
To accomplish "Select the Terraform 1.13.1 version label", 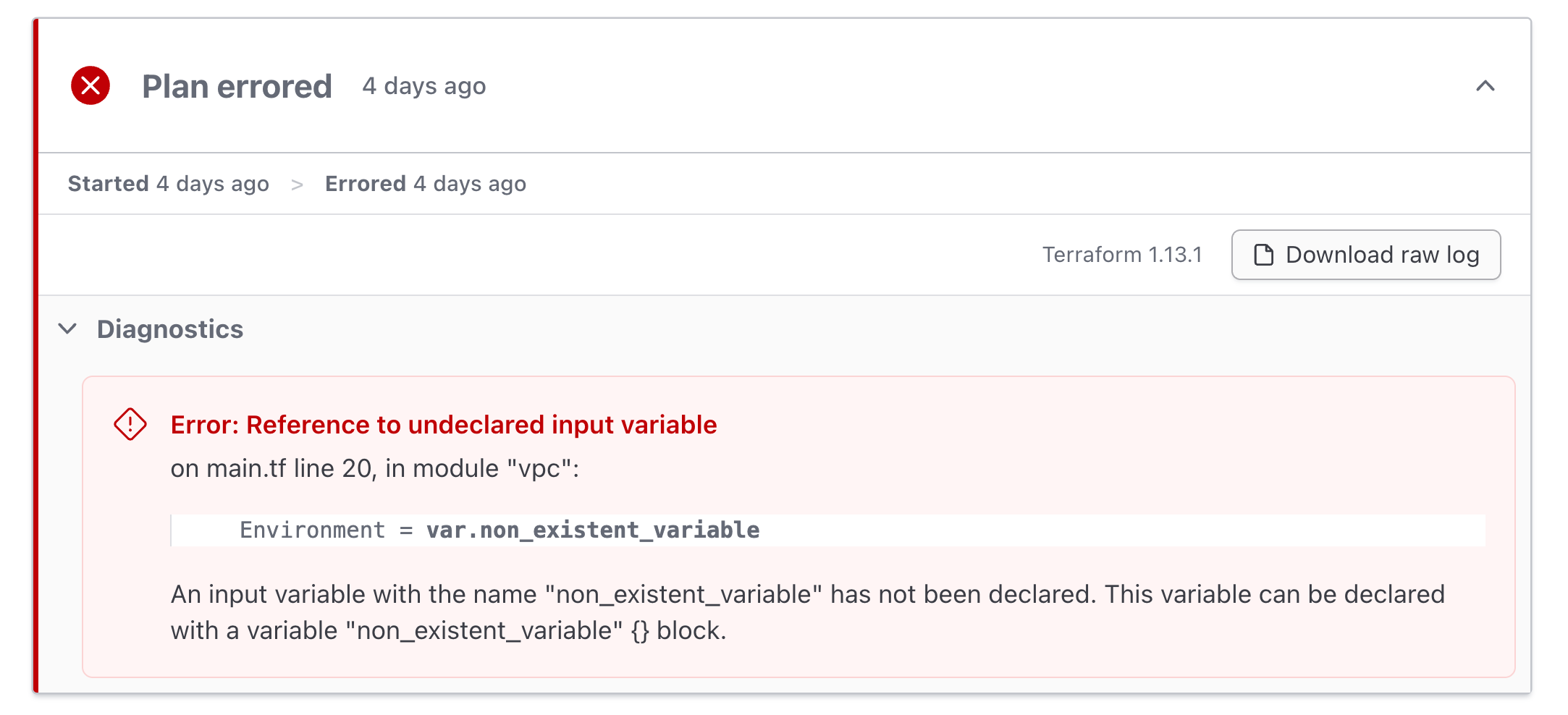I will pyautogui.click(x=1122, y=255).
